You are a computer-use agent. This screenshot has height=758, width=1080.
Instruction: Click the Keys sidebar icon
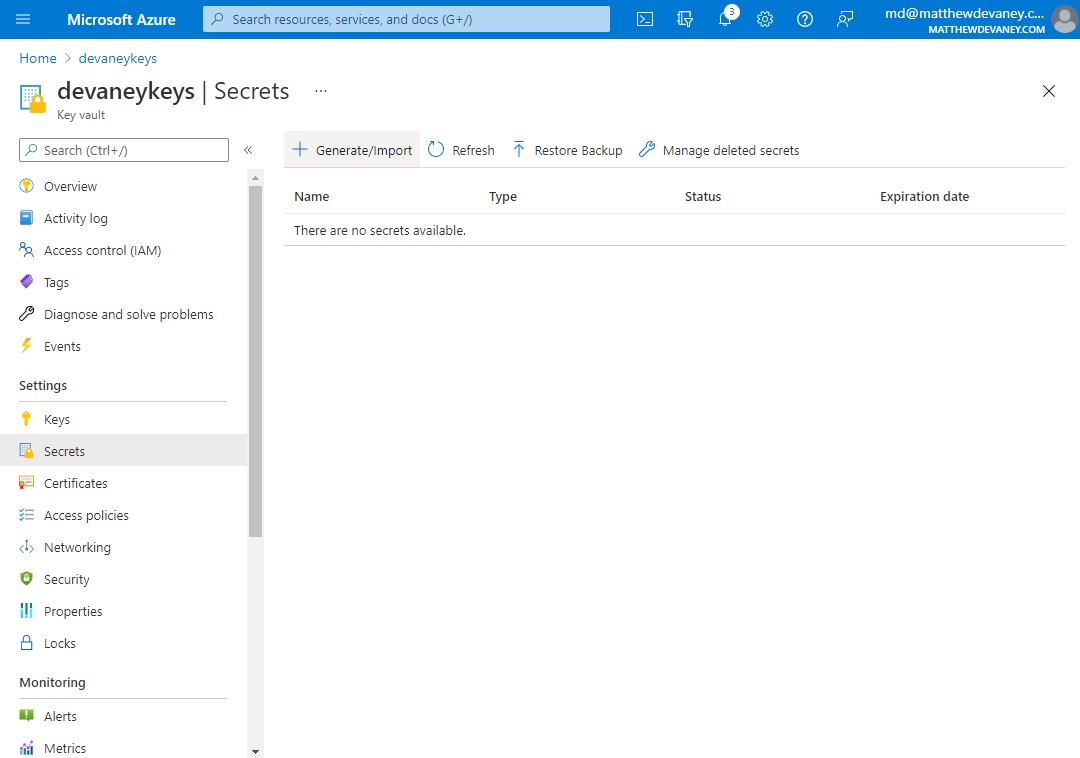(x=27, y=418)
